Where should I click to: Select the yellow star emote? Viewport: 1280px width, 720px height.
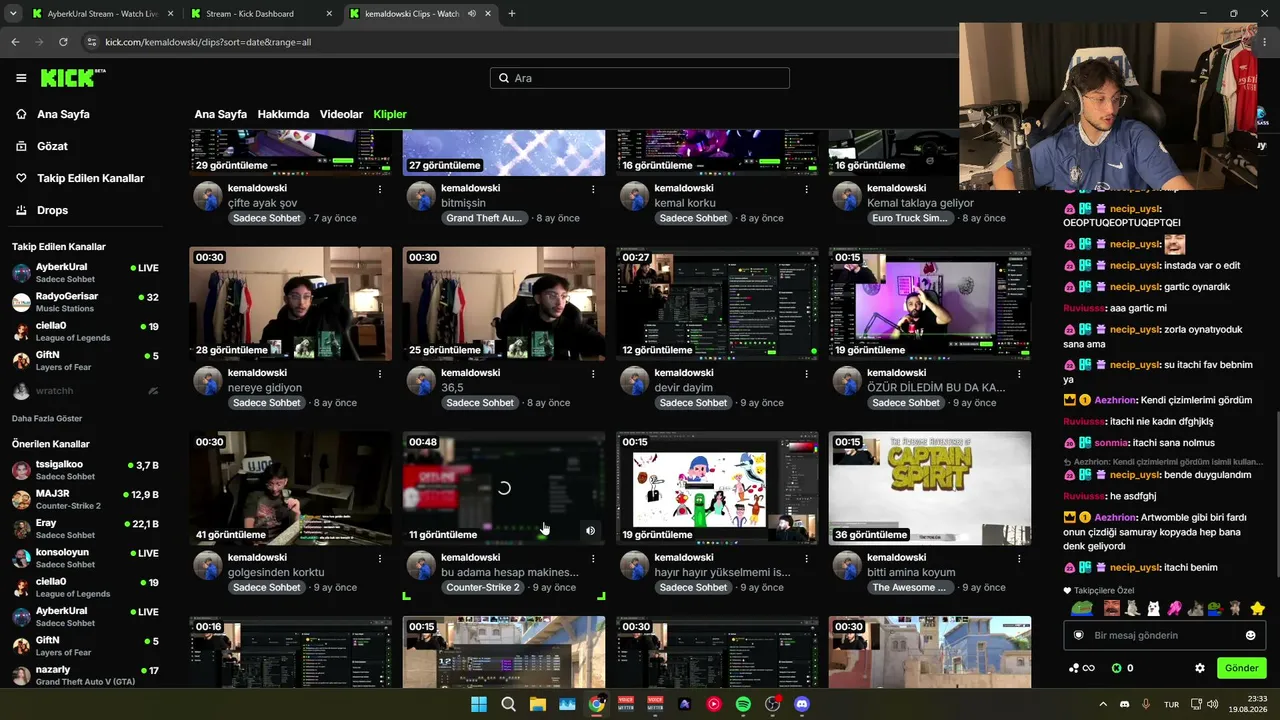coord(1258,608)
